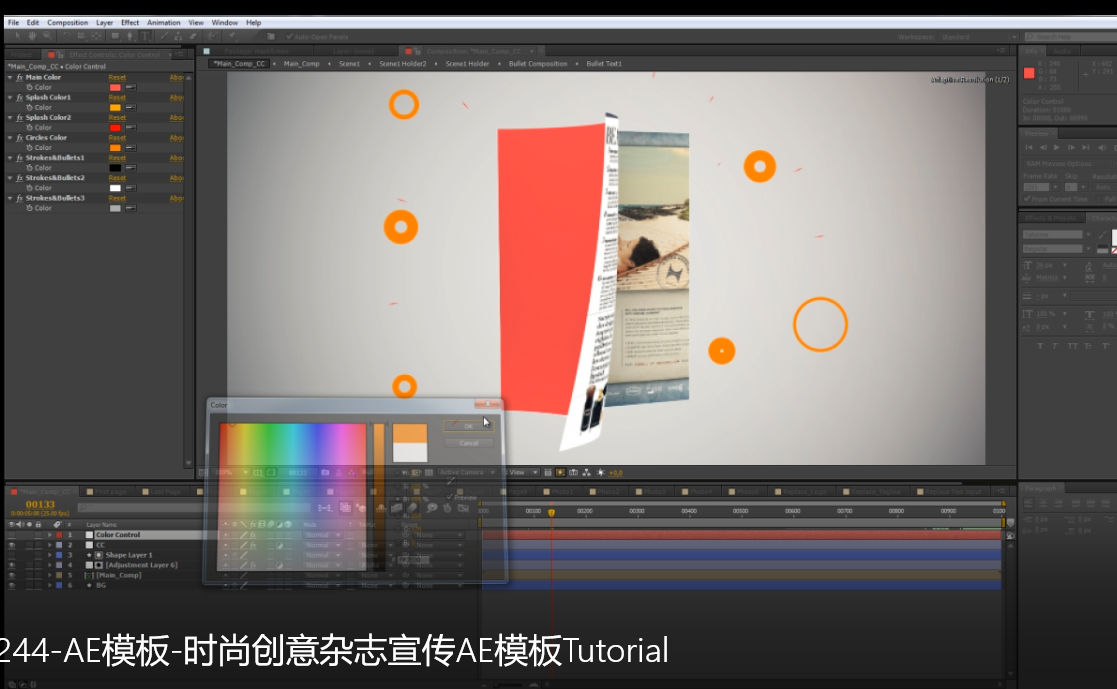Show Color Control layer video switch
This screenshot has width=1117, height=689.
[11, 535]
